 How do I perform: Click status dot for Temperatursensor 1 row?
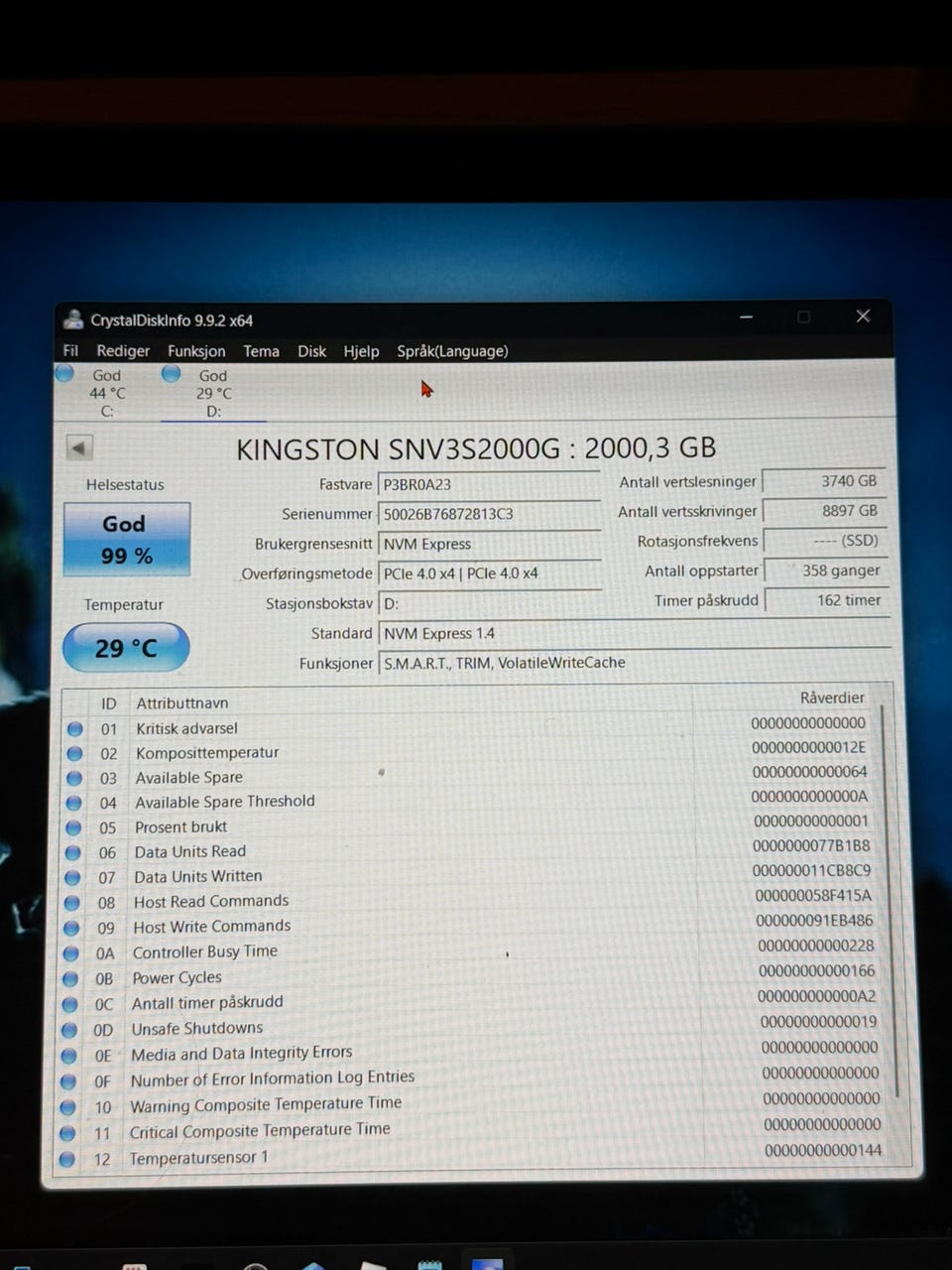click(x=67, y=1159)
